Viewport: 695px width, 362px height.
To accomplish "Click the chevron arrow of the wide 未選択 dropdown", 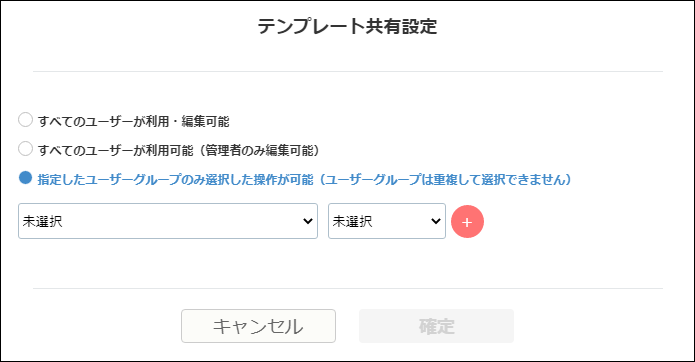I will point(308,221).
